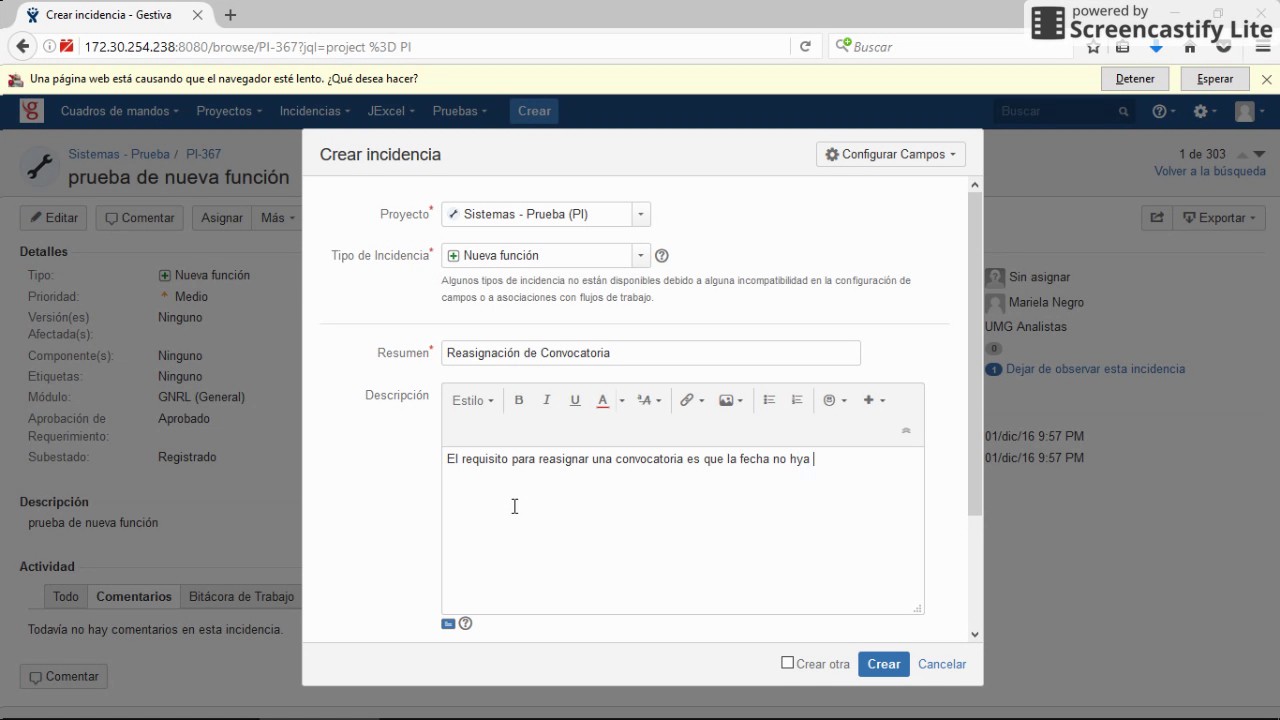1280x720 pixels.
Task: Click the scroll-down arrow of the dialog
Action: 975,634
